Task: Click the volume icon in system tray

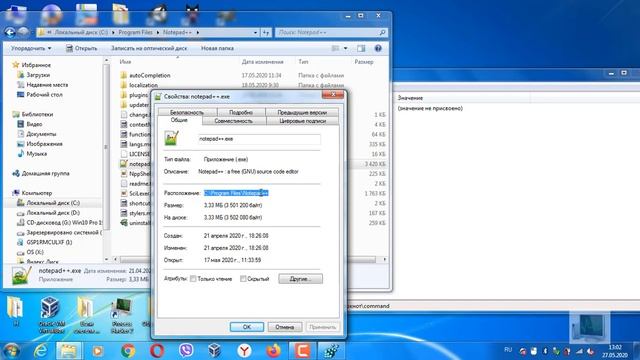Action: [x=590, y=351]
